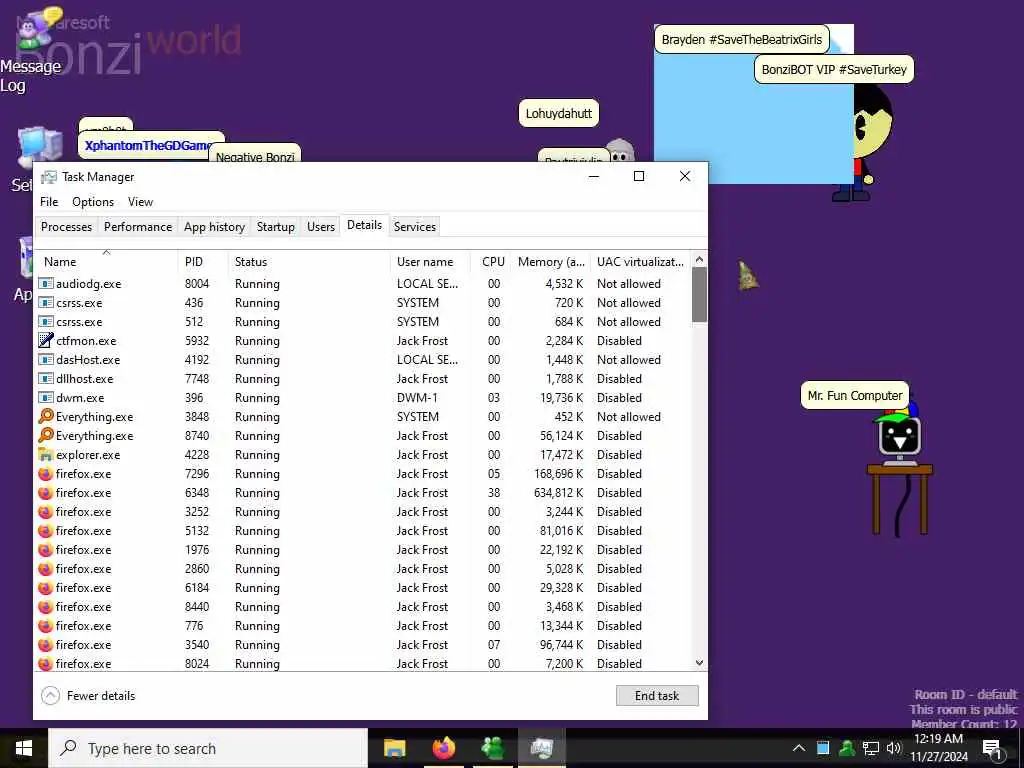The height and width of the screenshot is (768, 1024).
Task: Click the Firefox icon for PID 7296
Action: (x=46, y=473)
